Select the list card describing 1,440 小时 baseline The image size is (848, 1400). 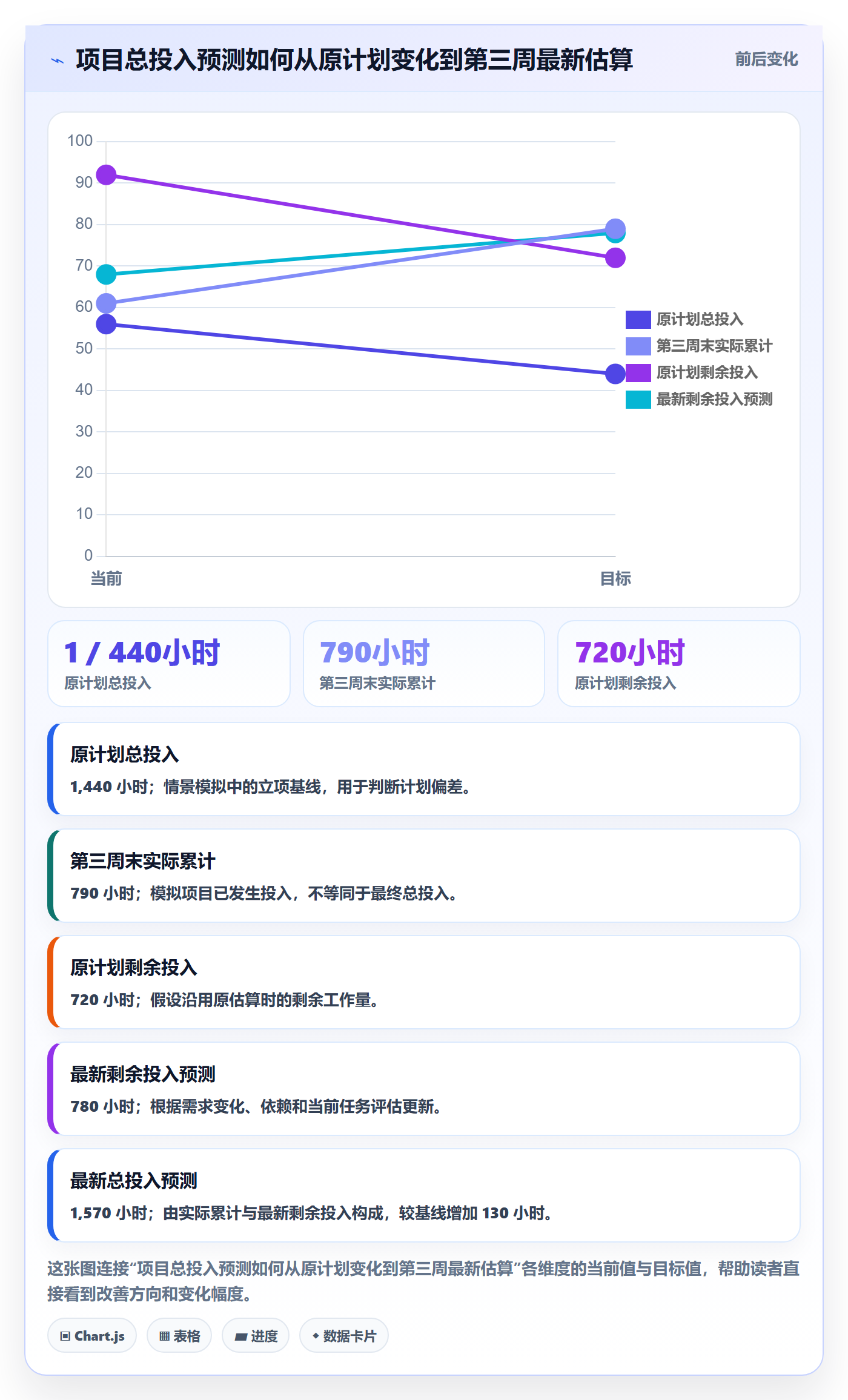pyautogui.click(x=424, y=769)
